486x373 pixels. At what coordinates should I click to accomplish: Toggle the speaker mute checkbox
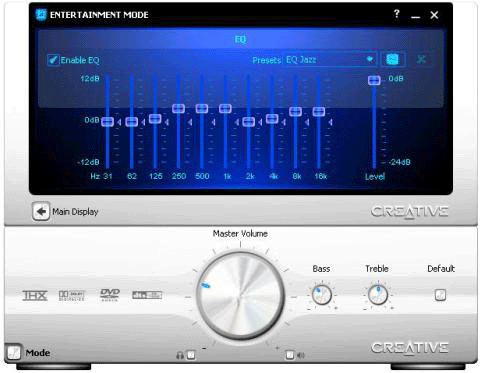pyautogui.click(x=290, y=355)
